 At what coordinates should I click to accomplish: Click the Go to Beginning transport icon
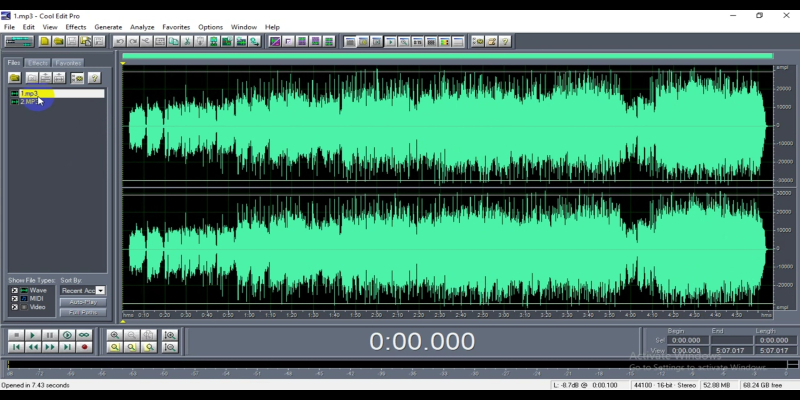coord(15,347)
